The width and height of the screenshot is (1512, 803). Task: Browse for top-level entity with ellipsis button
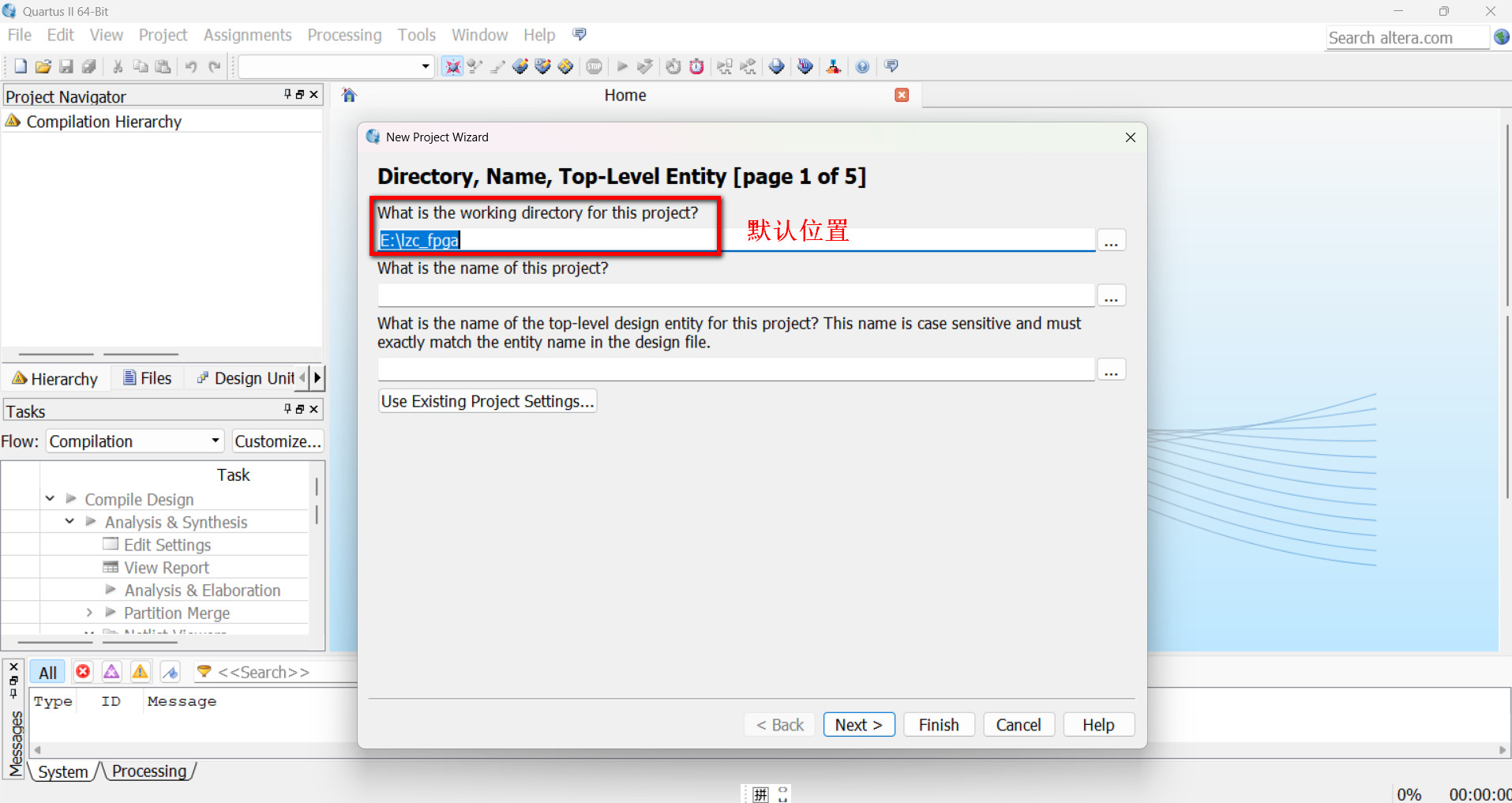[x=1111, y=370]
